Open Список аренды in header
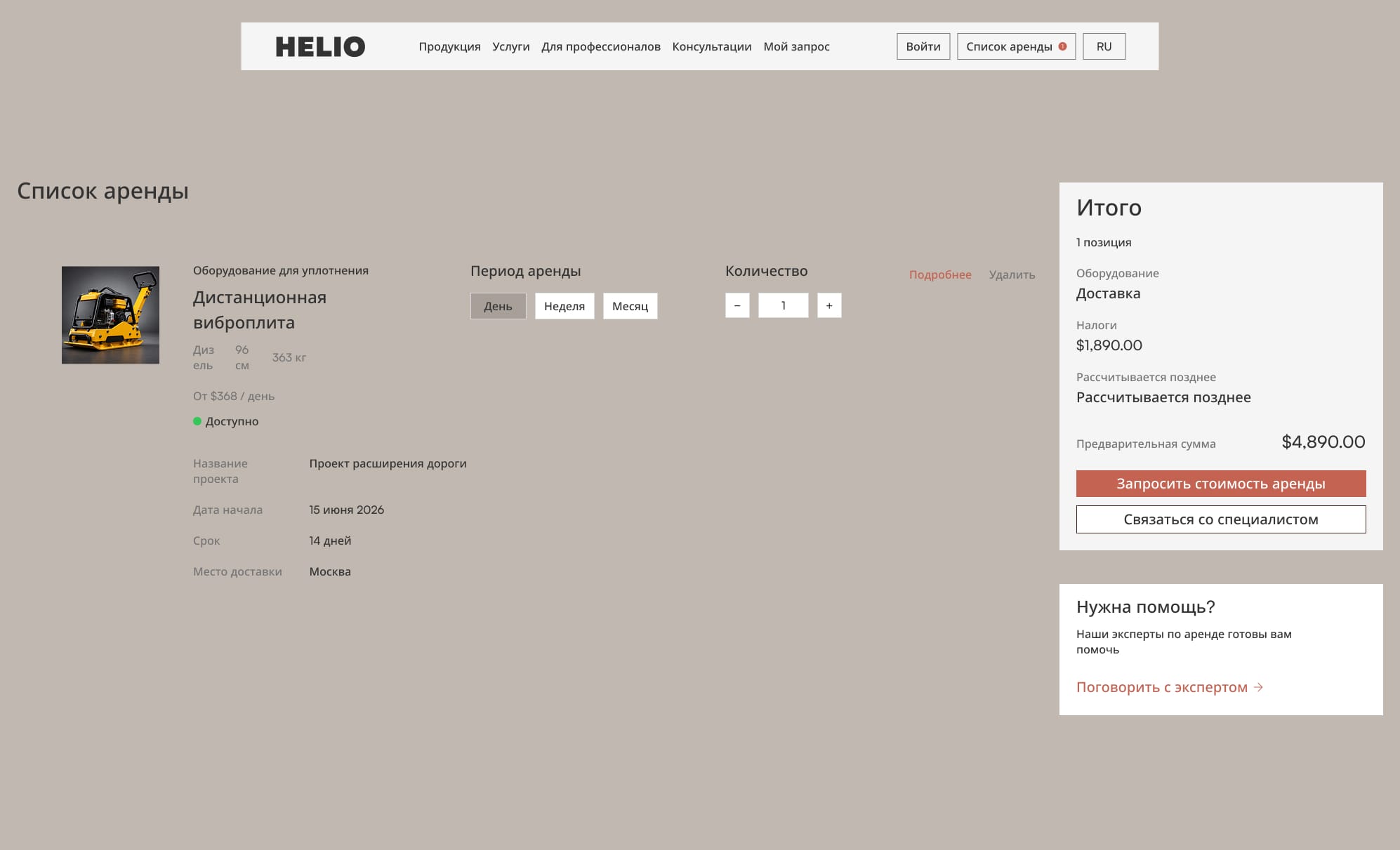Viewport: 1400px width, 850px height. click(1016, 46)
